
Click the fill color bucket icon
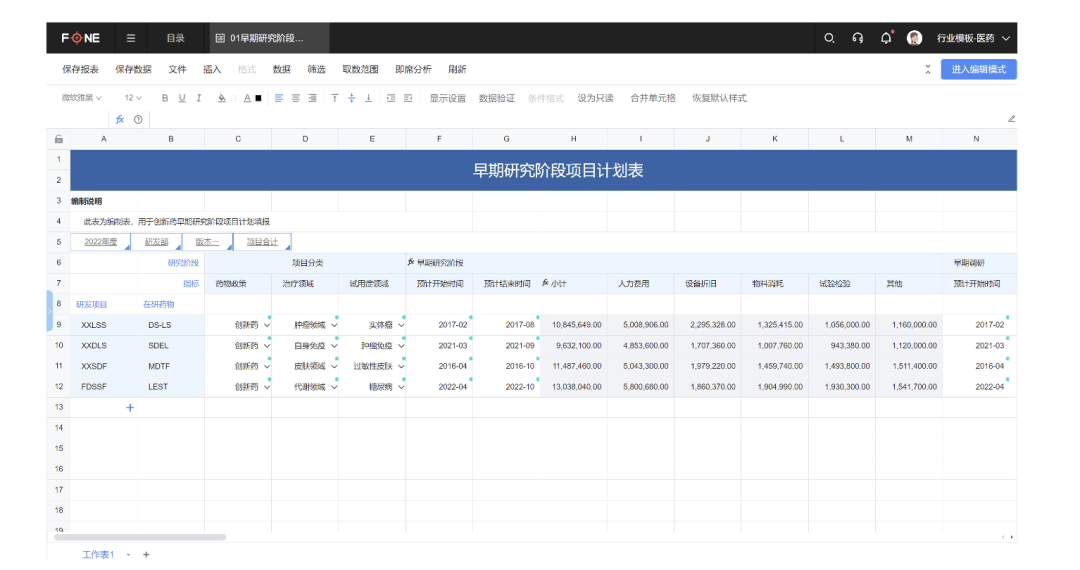(222, 98)
